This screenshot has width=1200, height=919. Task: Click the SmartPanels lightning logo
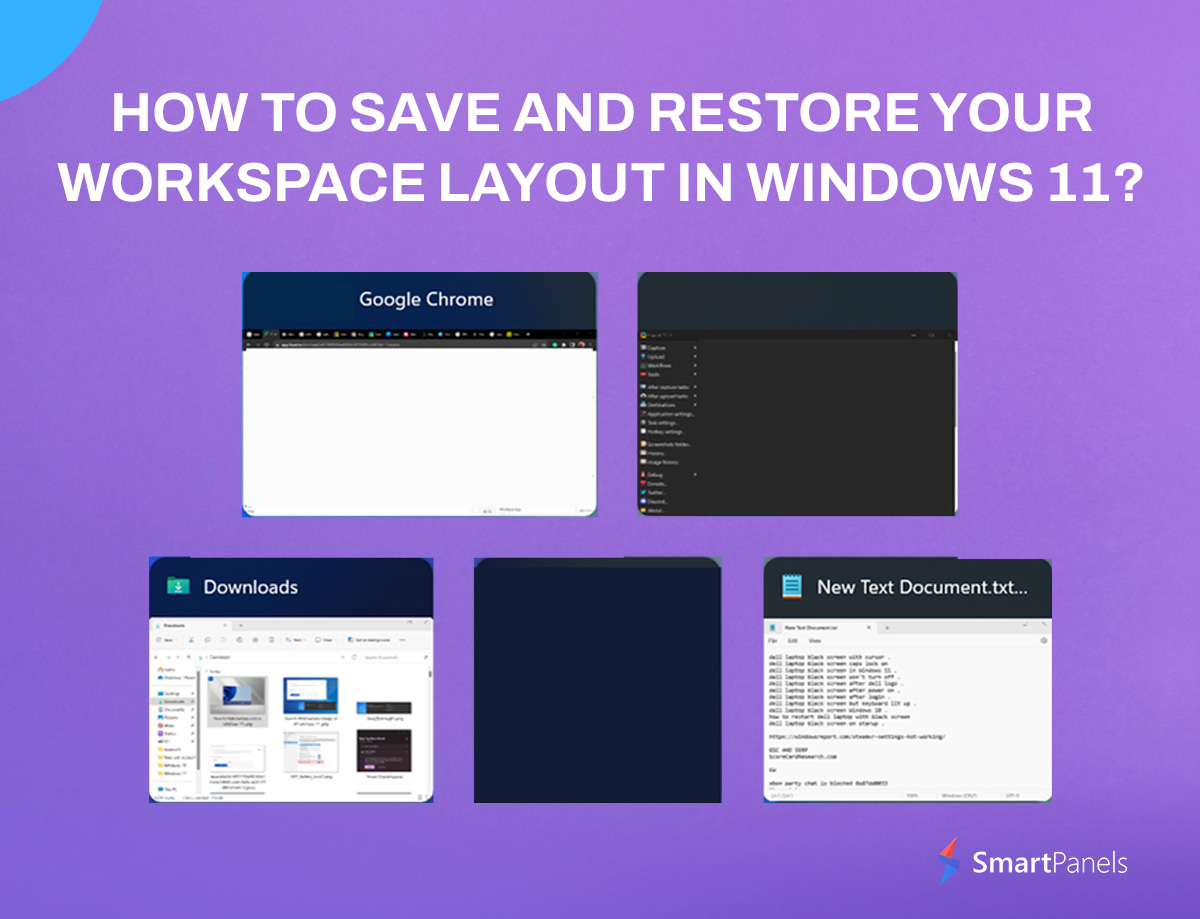click(950, 861)
